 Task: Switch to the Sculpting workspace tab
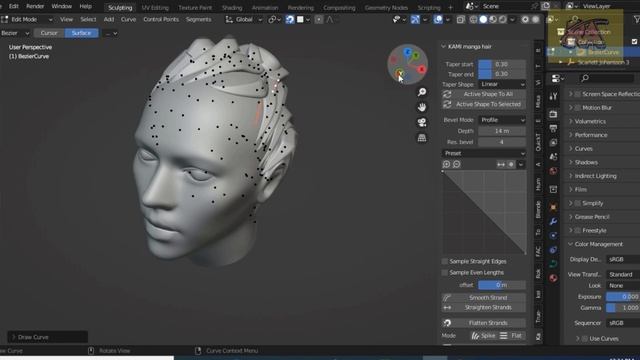[x=120, y=7]
